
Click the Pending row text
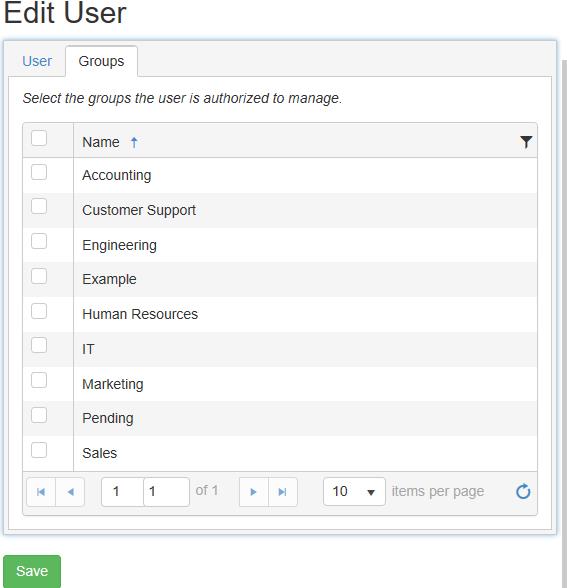108,418
